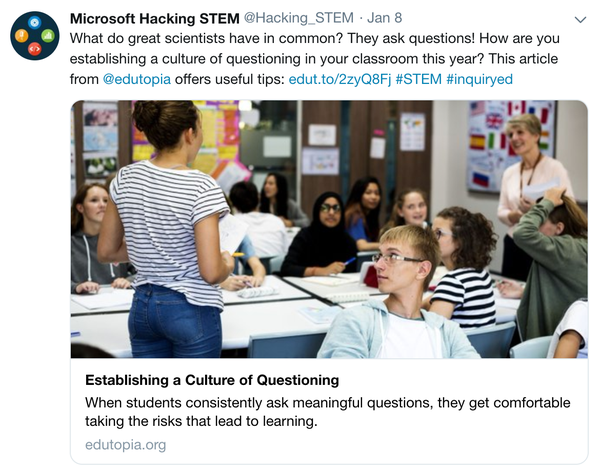Click the @edutopia mention
Viewport: 600px width, 475px height.
point(141,79)
